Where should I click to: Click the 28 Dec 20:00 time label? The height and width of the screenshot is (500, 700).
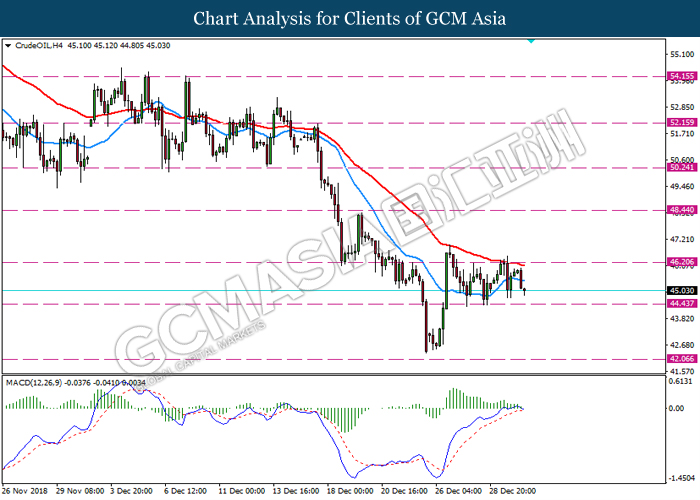pos(513,491)
